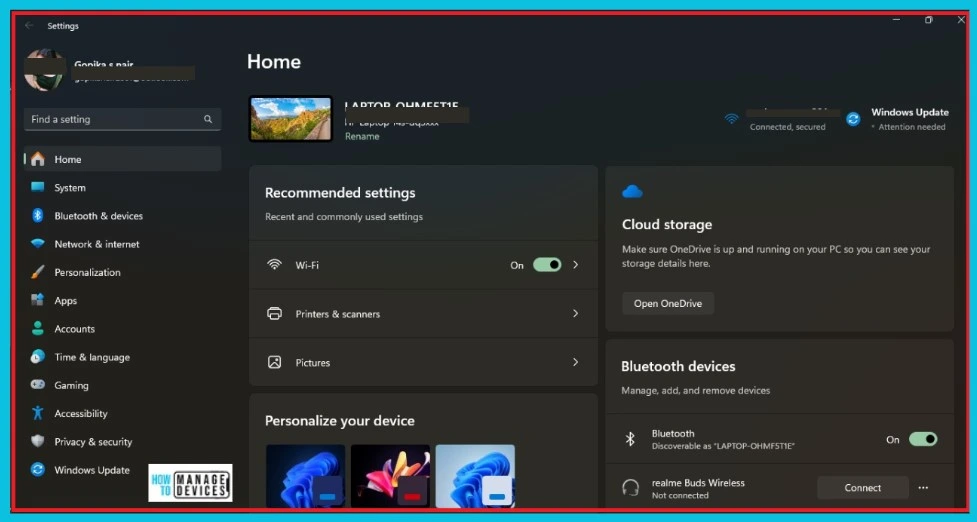Click the Home house icon in sidebar

[37, 159]
